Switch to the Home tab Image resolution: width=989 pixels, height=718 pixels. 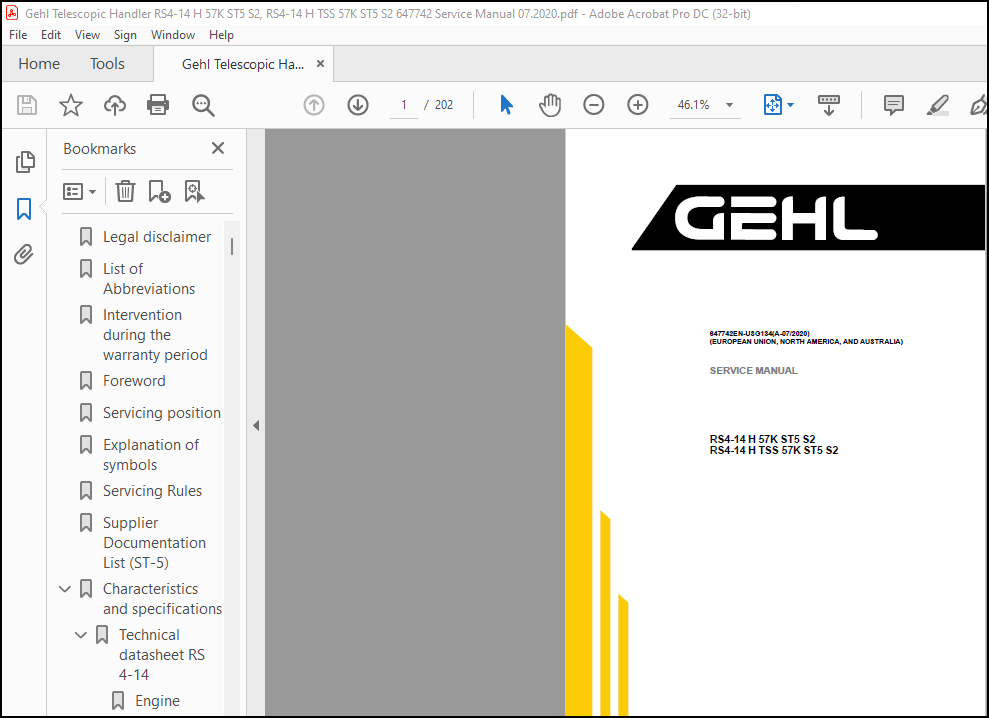click(39, 64)
